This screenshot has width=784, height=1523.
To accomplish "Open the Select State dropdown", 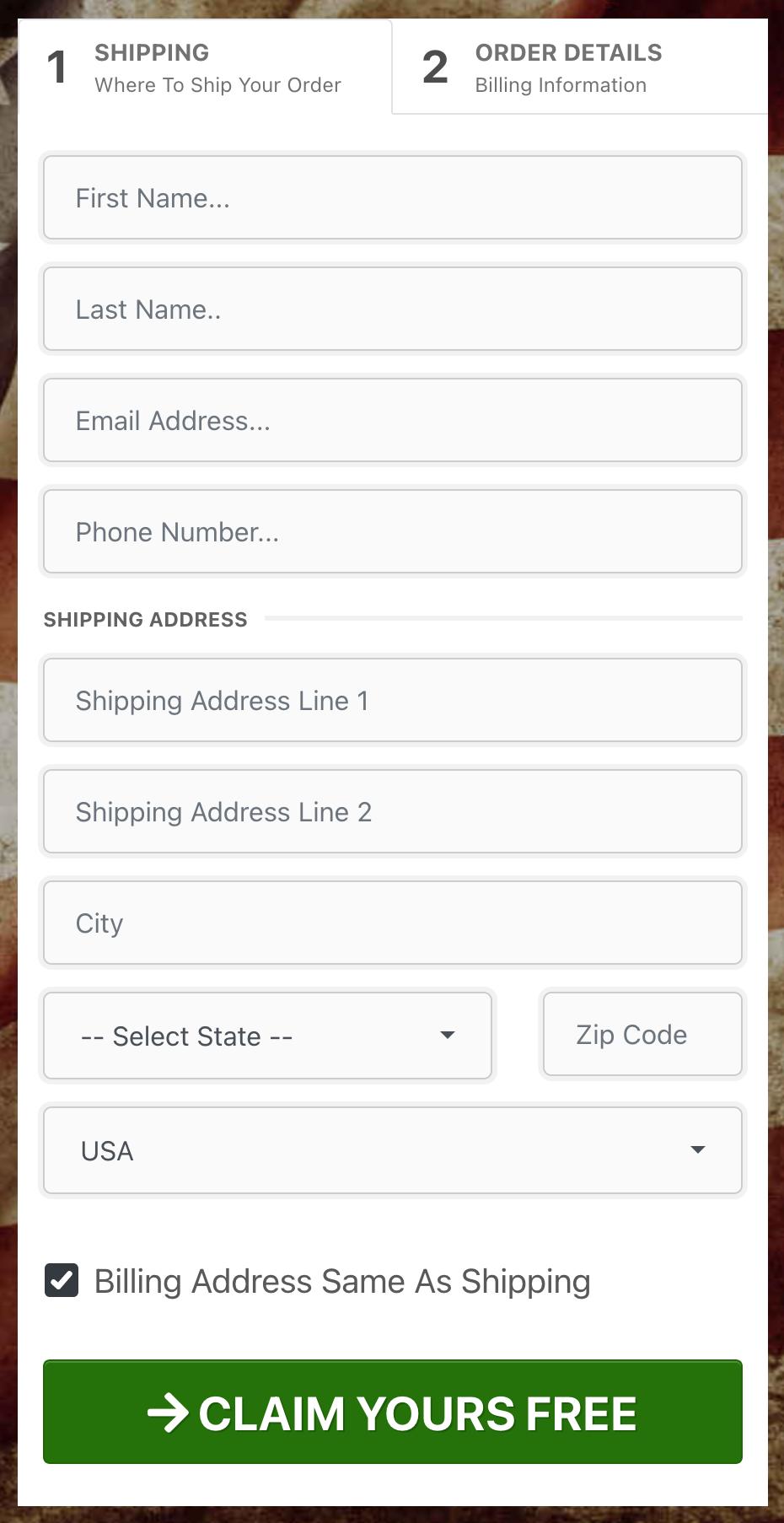I will [x=267, y=1036].
